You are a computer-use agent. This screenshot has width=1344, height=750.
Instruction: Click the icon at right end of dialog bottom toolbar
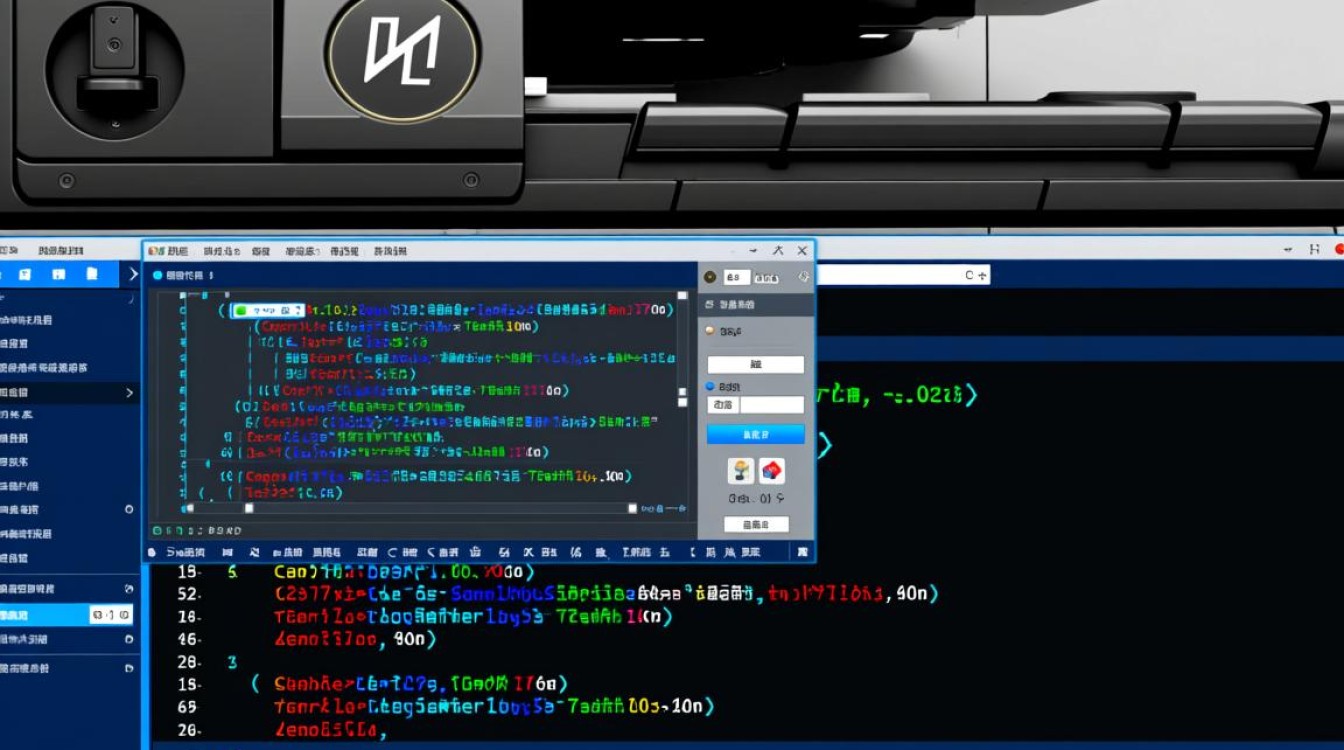coord(801,551)
